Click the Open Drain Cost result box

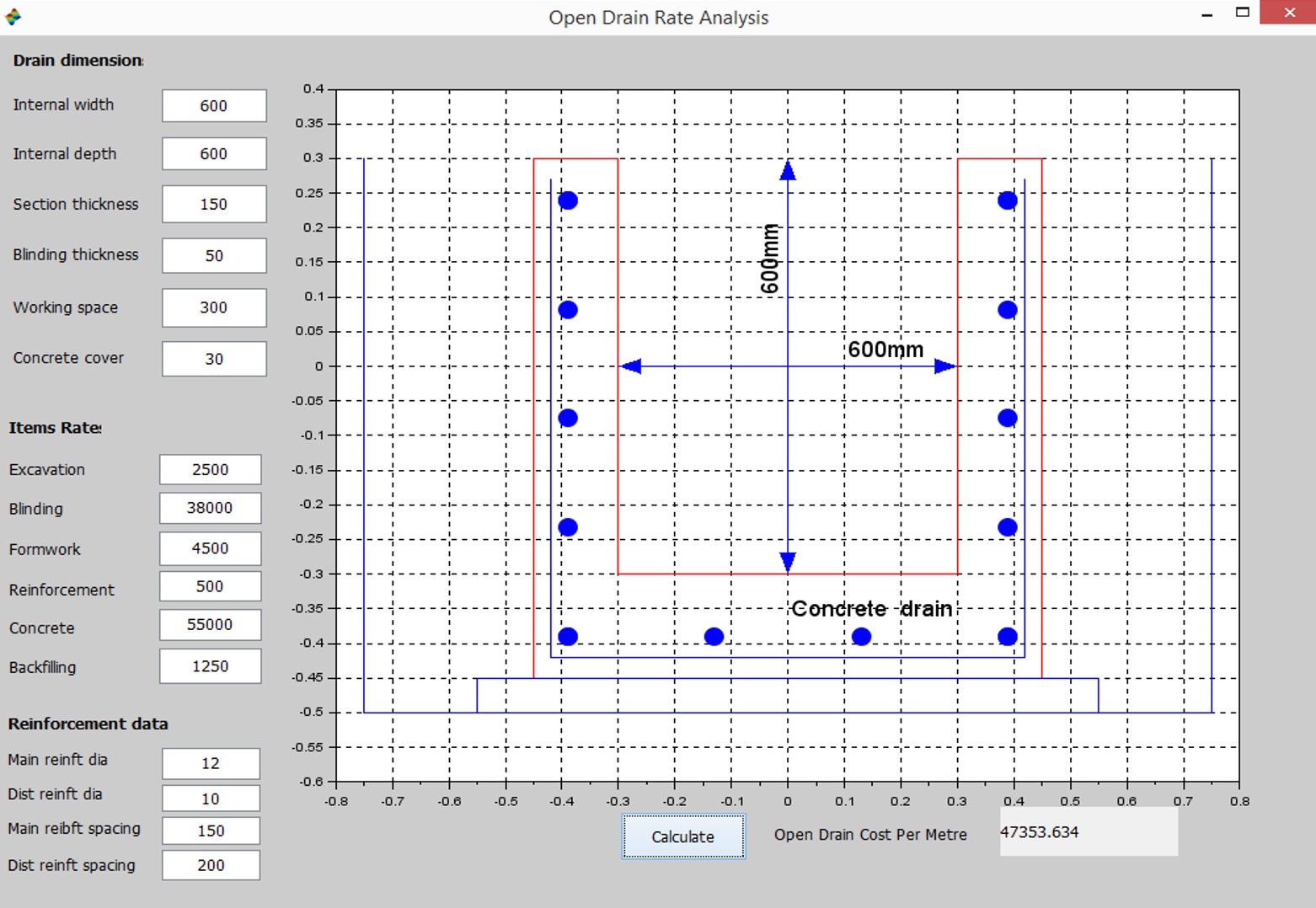1088,832
